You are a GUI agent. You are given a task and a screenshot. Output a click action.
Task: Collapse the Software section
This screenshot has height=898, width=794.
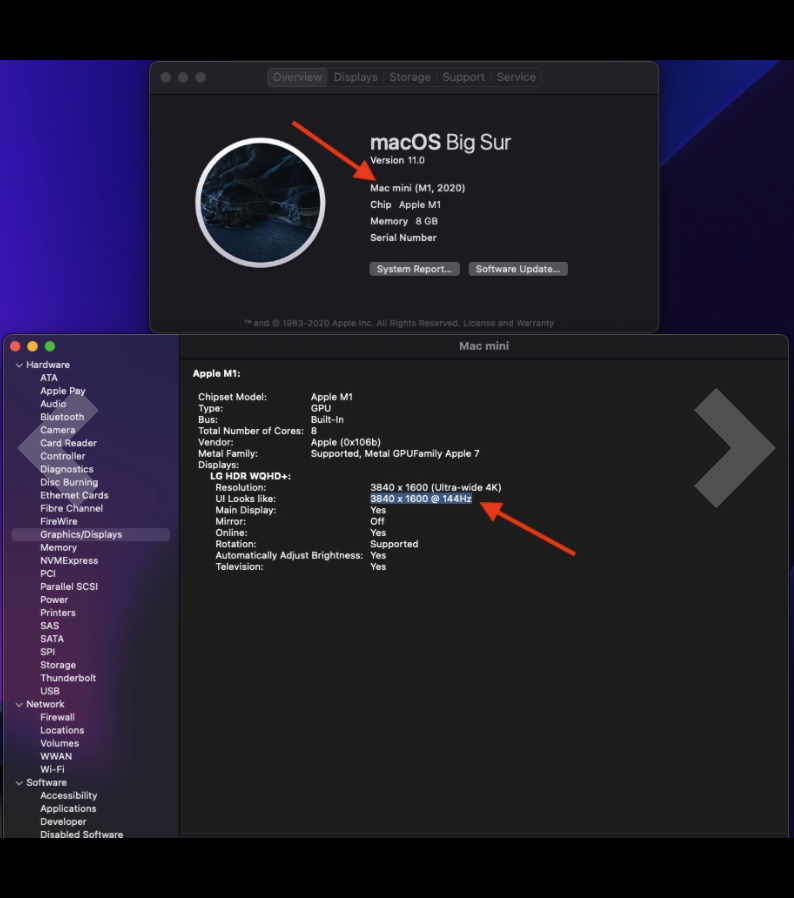click(19, 783)
